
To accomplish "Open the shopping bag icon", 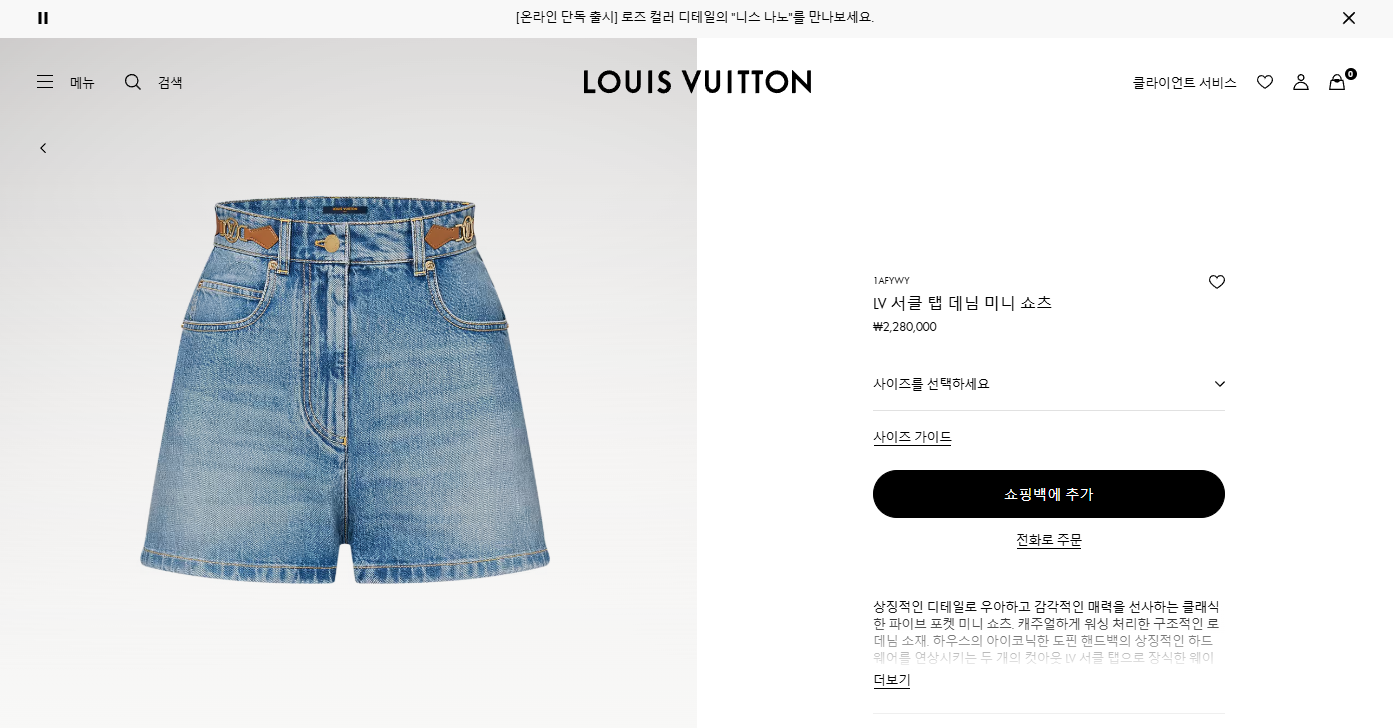I will click(x=1338, y=82).
